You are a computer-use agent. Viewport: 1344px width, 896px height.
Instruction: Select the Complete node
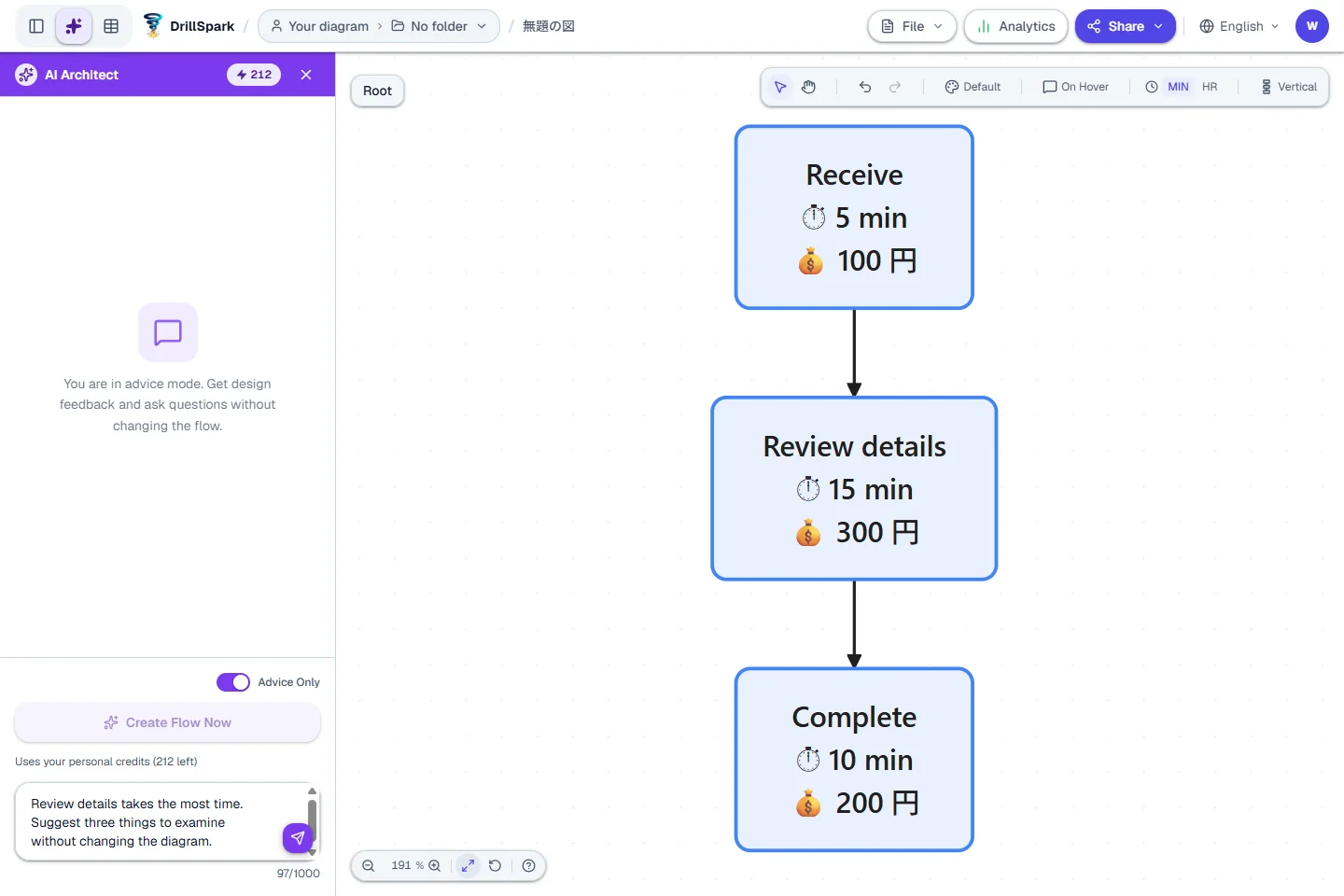[854, 760]
